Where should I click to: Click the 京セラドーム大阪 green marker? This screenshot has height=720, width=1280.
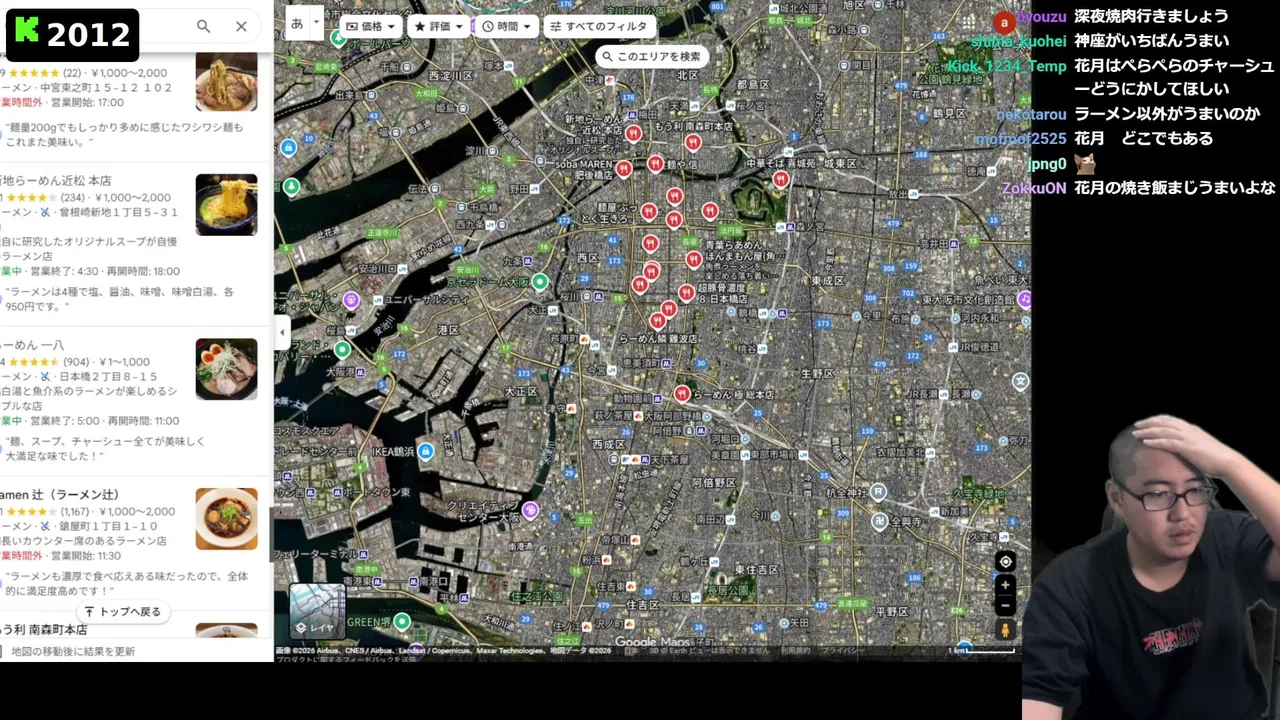coord(540,282)
